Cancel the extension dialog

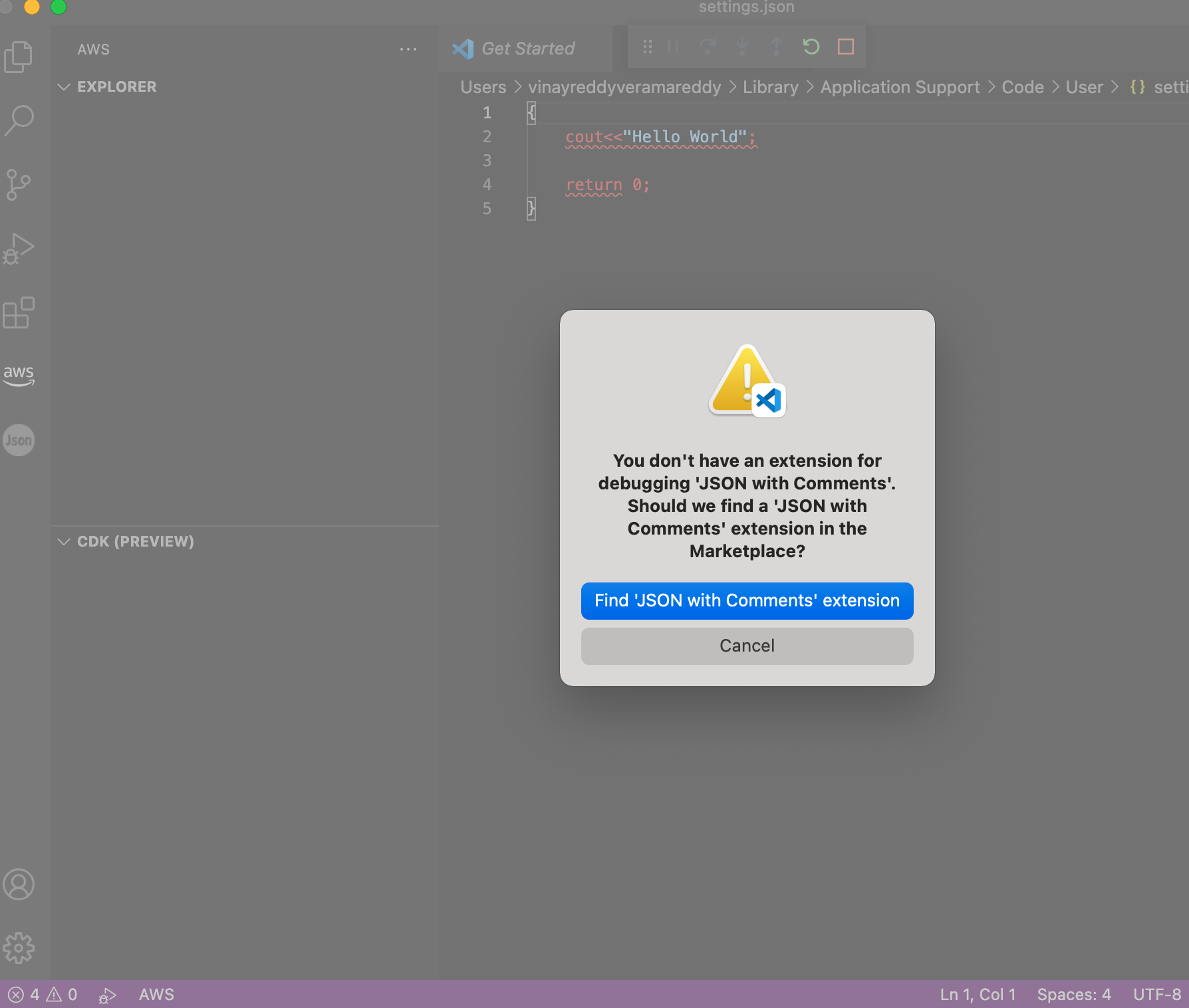click(747, 646)
